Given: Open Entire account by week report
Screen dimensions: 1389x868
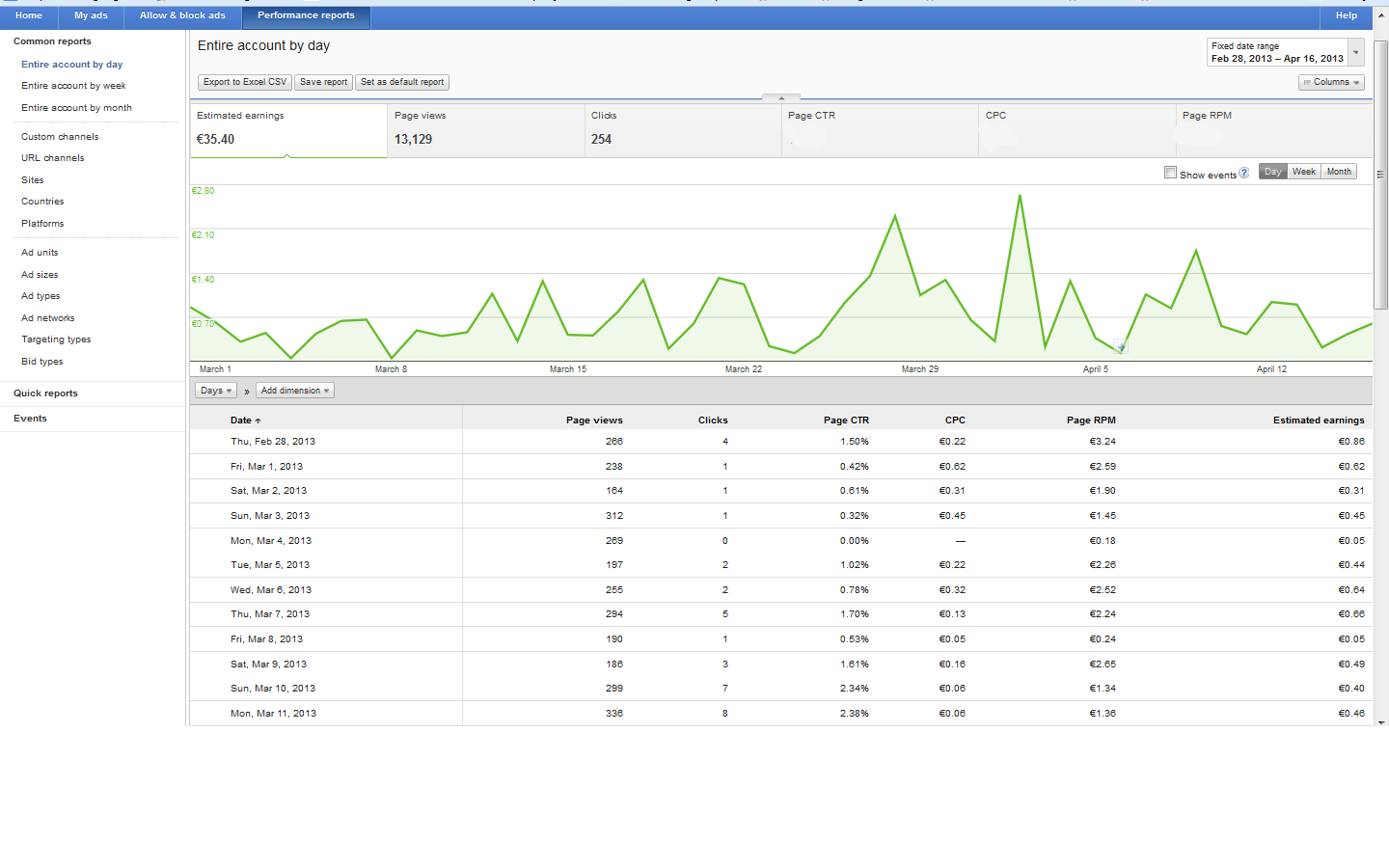Looking at the screenshot, I should (73, 86).
